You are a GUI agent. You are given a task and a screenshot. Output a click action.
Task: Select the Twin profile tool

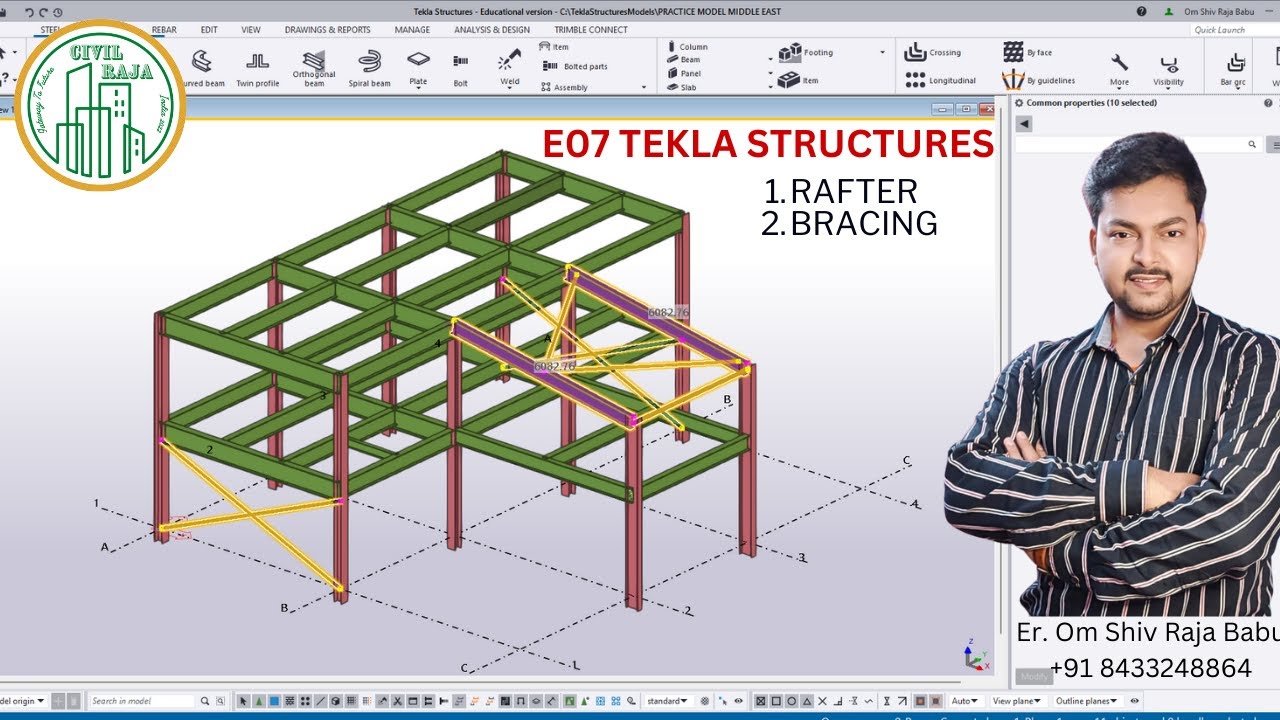(x=257, y=68)
